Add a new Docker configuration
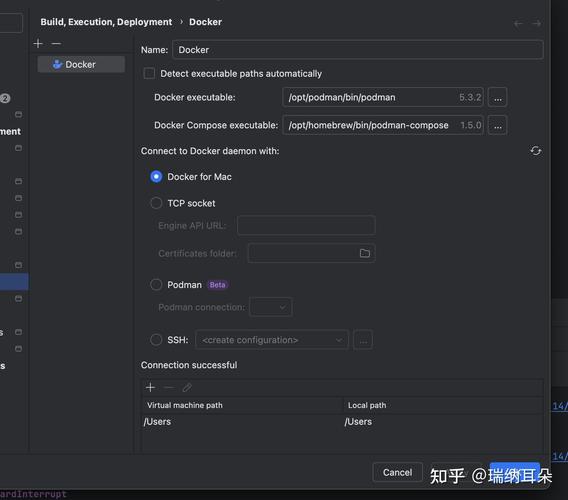The height and width of the screenshot is (500, 568). (38, 43)
